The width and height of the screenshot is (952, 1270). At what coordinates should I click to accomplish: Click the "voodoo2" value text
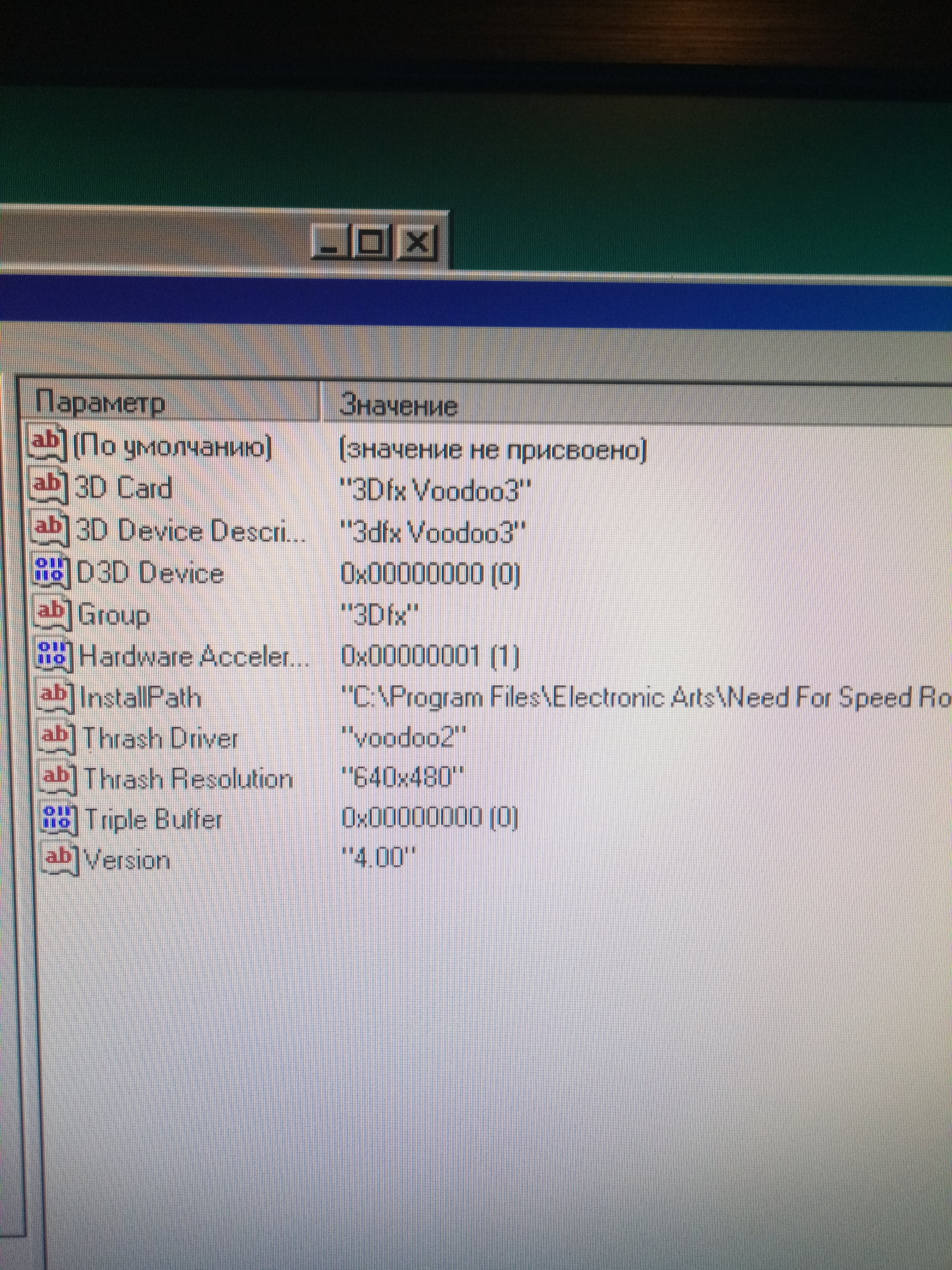click(404, 738)
